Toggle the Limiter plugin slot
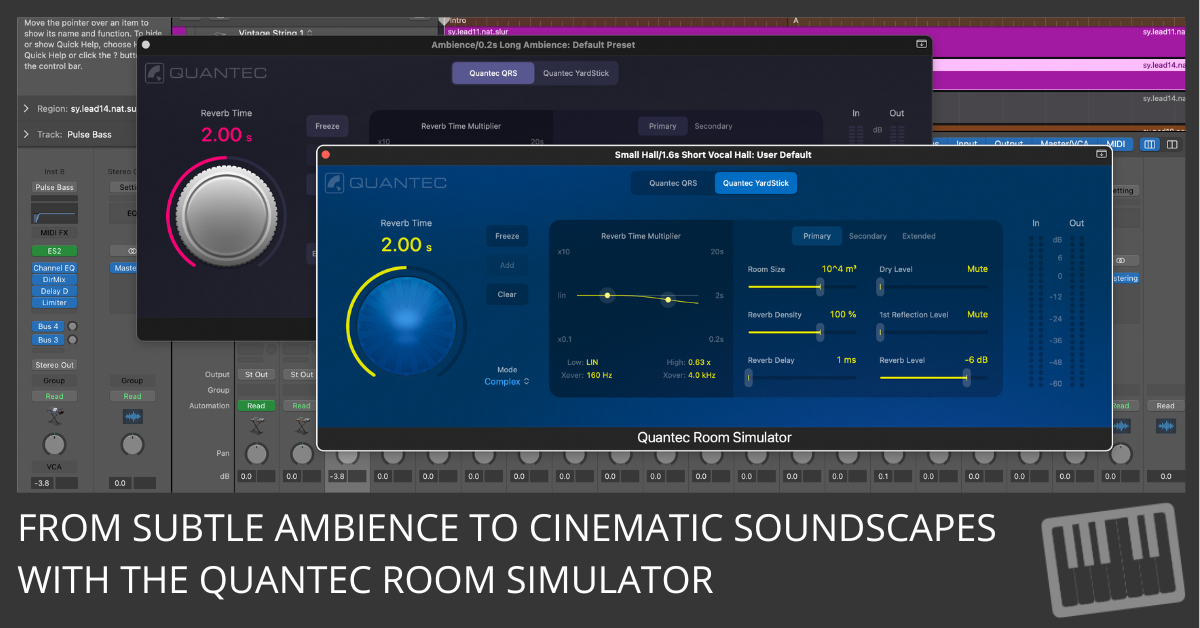The width and height of the screenshot is (1200, 628). pyautogui.click(x=54, y=302)
